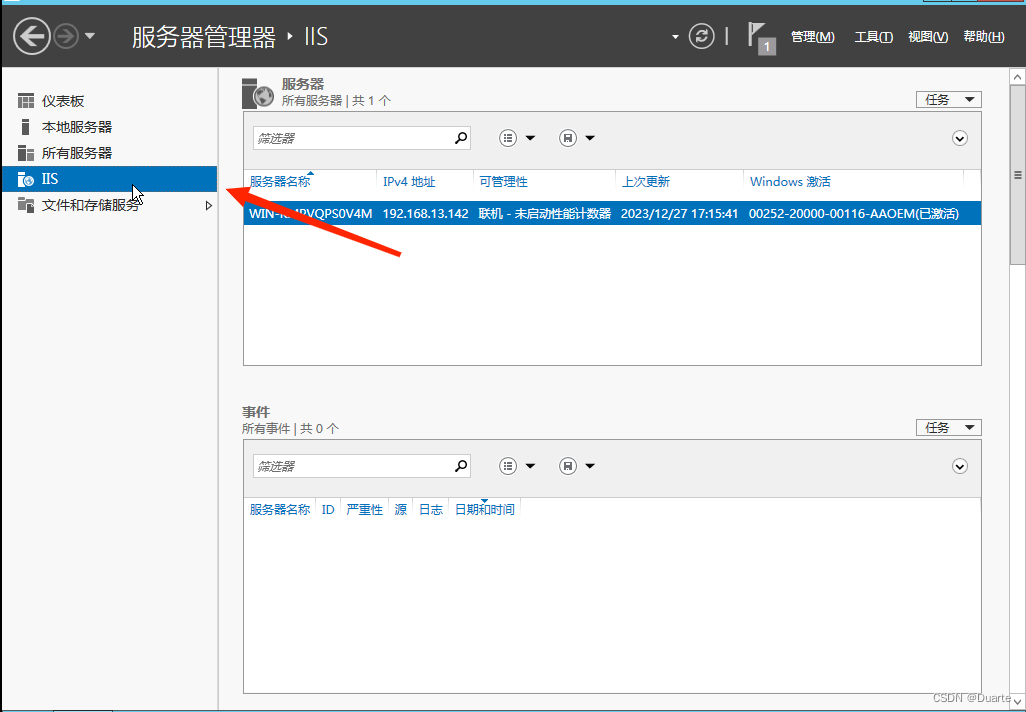Click search magnifier in 服务器 filter
Screen dimensions: 1026x712
[461, 137]
